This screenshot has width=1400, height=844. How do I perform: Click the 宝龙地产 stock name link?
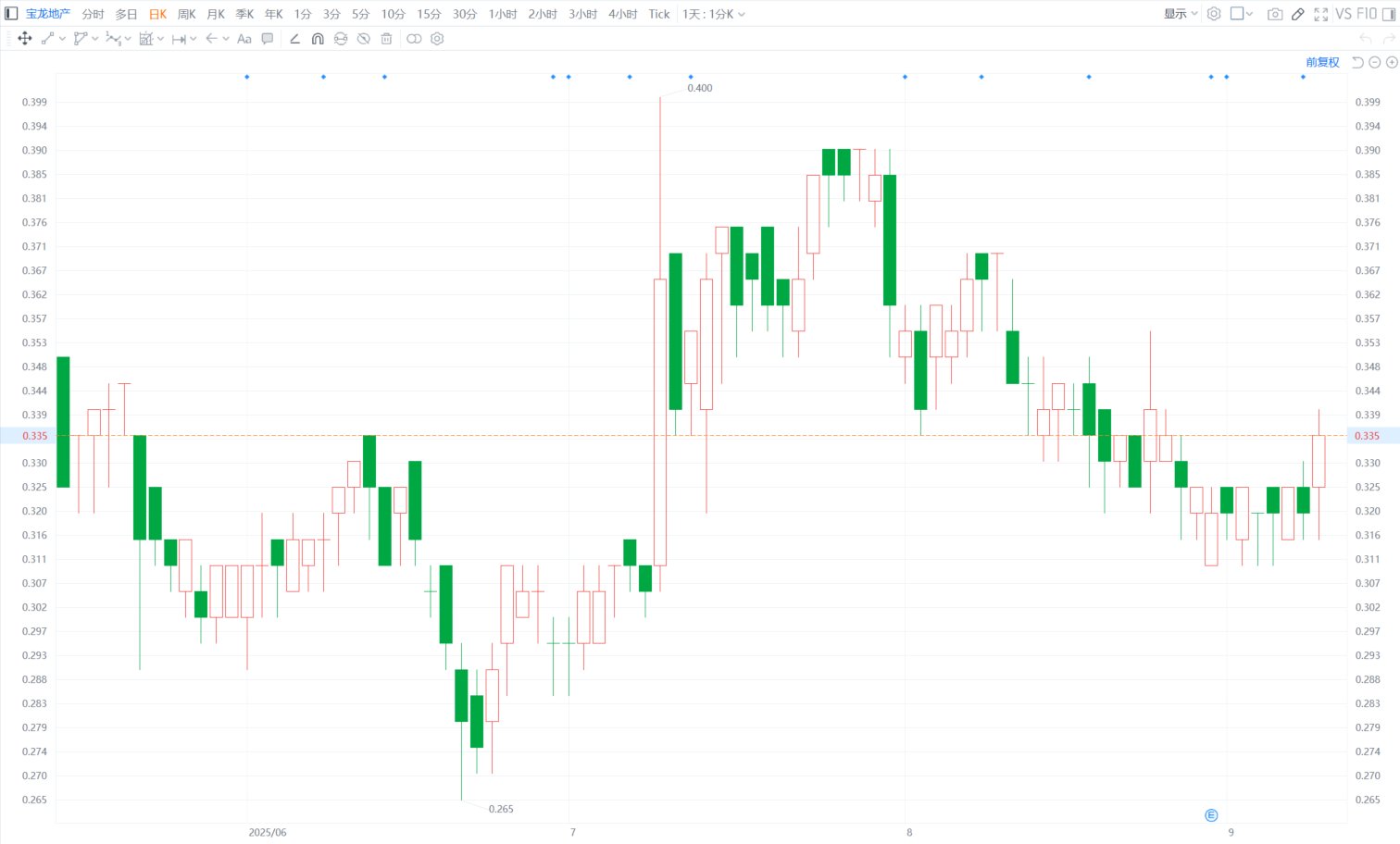pos(48,14)
